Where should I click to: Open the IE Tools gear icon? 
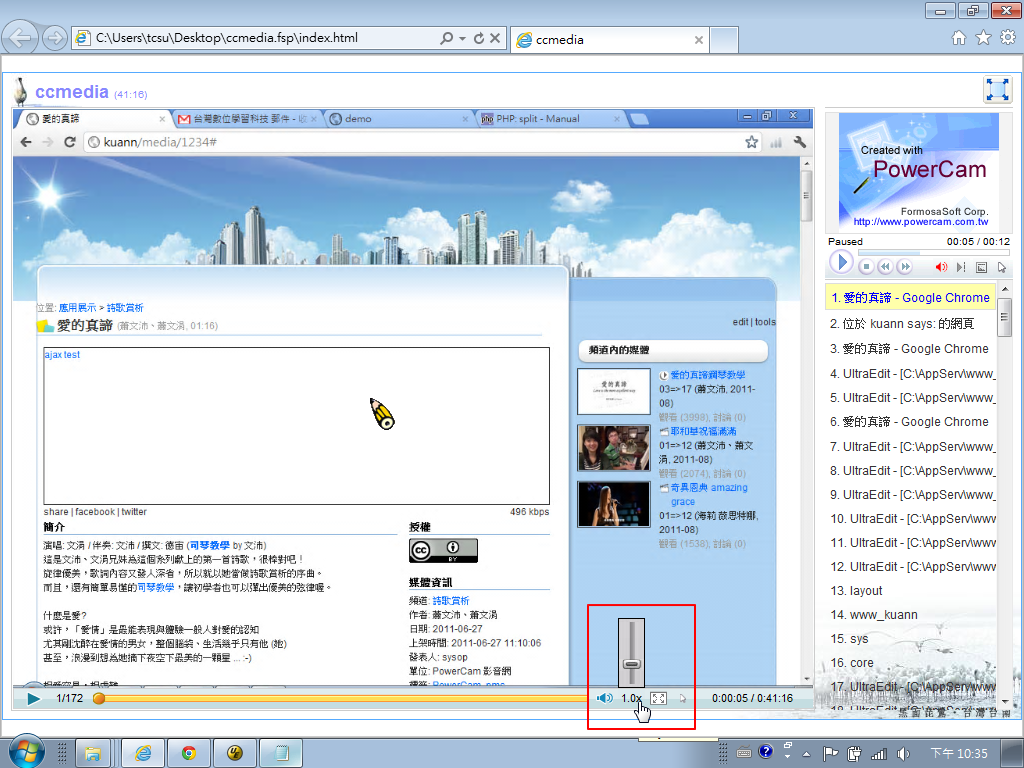coord(1008,38)
